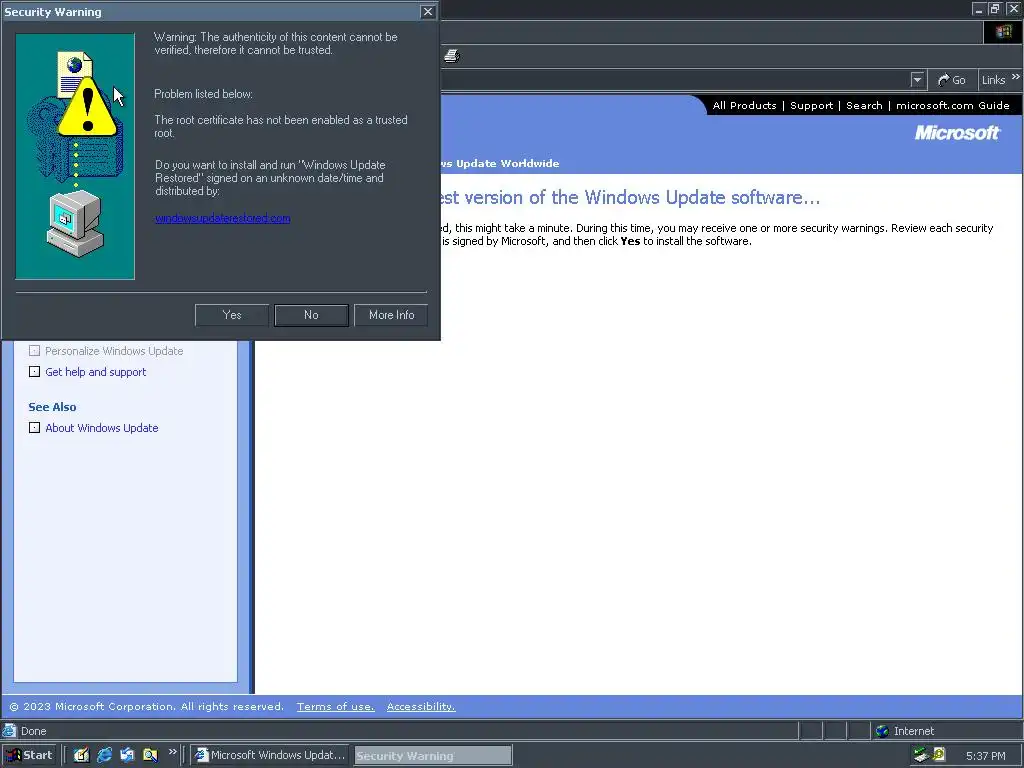Expand the Links toolbar chevron
This screenshot has width=1024, height=768.
click(x=1016, y=77)
